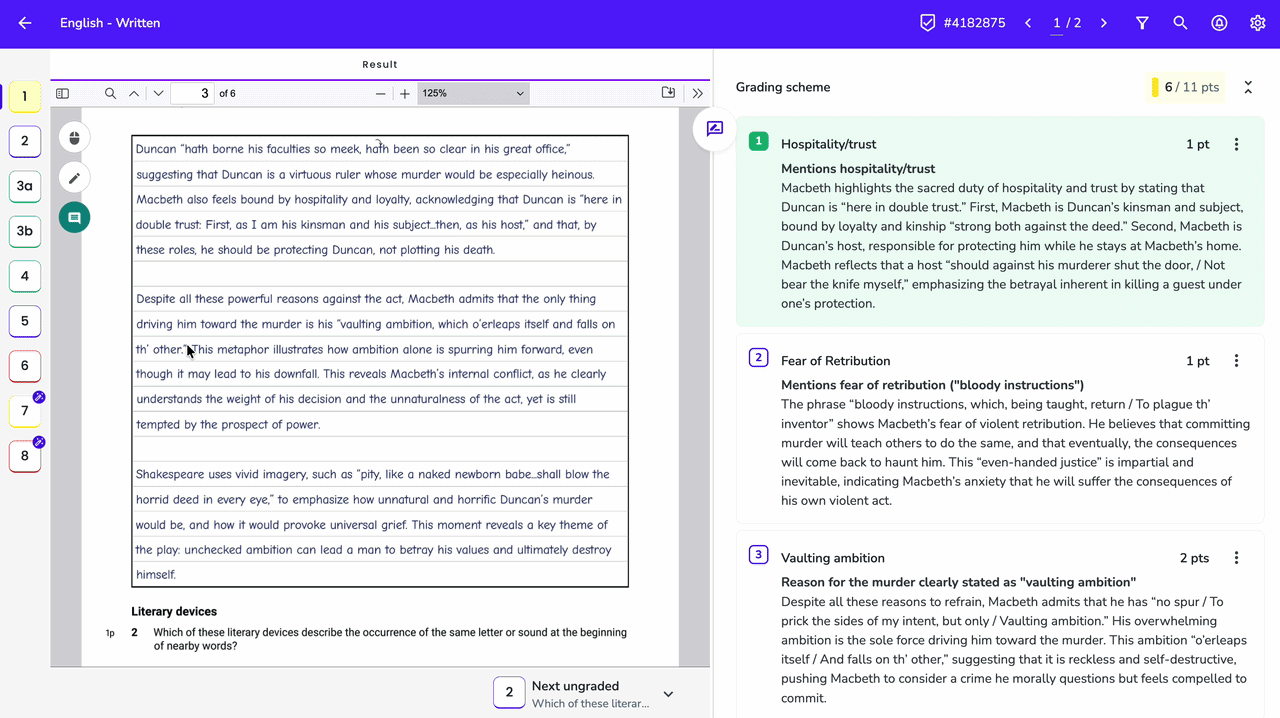Select the mouse pointer tool

(x=74, y=137)
